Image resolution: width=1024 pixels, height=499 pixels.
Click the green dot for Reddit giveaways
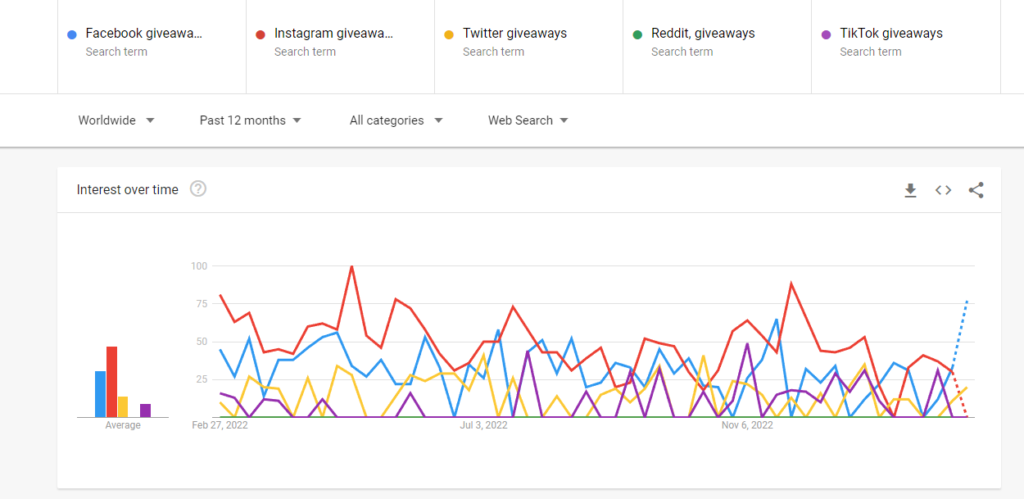coord(637,34)
